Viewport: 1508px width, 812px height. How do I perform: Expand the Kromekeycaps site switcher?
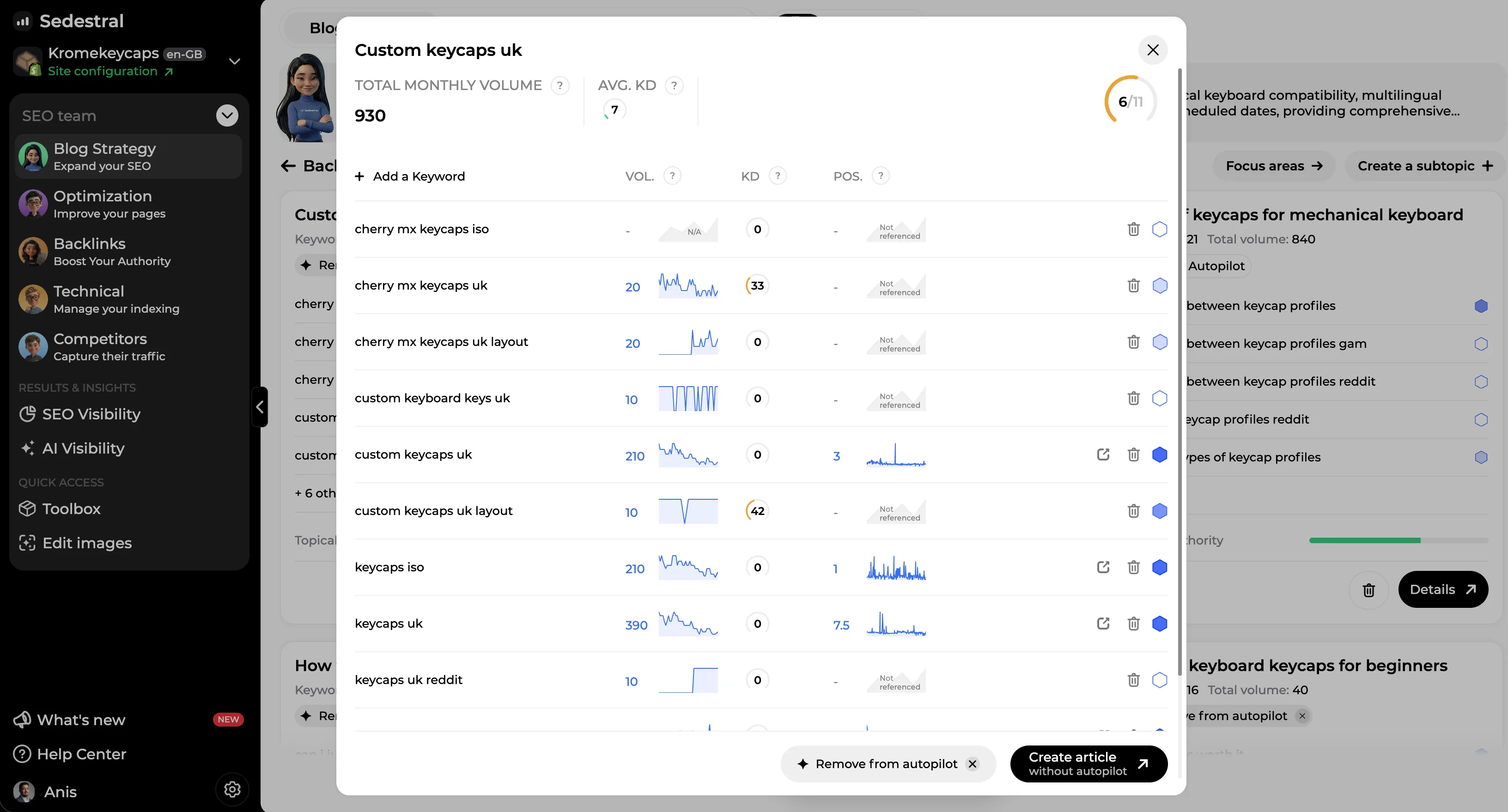click(234, 61)
